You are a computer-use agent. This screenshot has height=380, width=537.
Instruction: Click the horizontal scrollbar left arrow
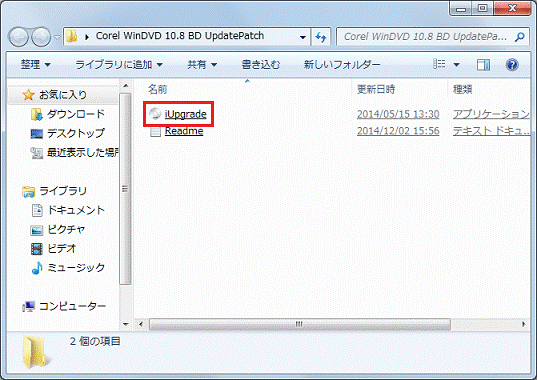click(141, 324)
